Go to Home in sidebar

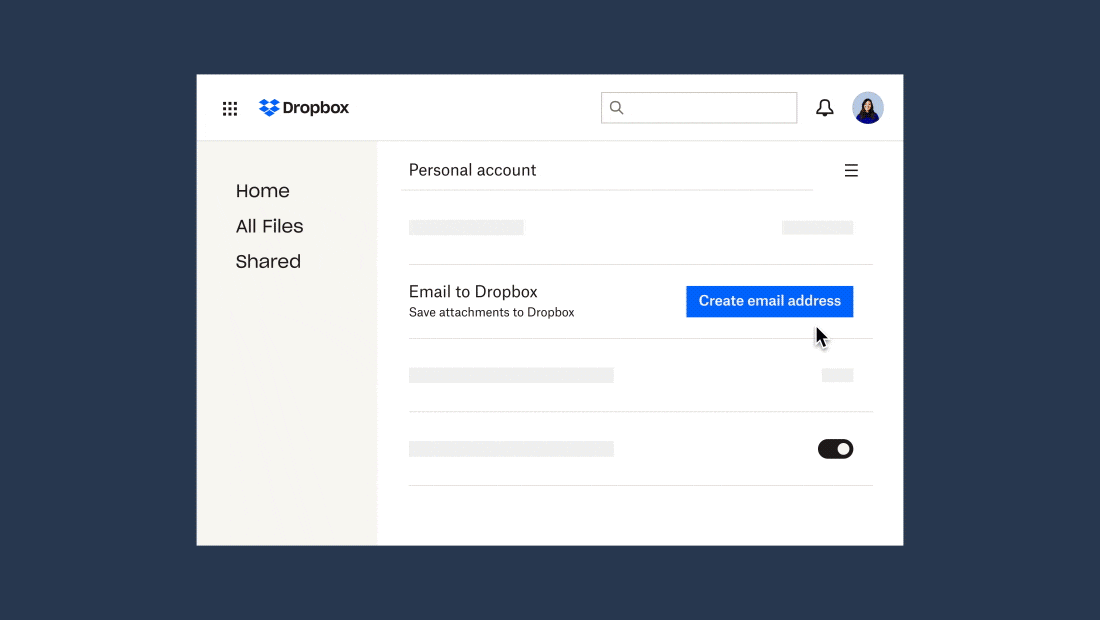tap(262, 191)
